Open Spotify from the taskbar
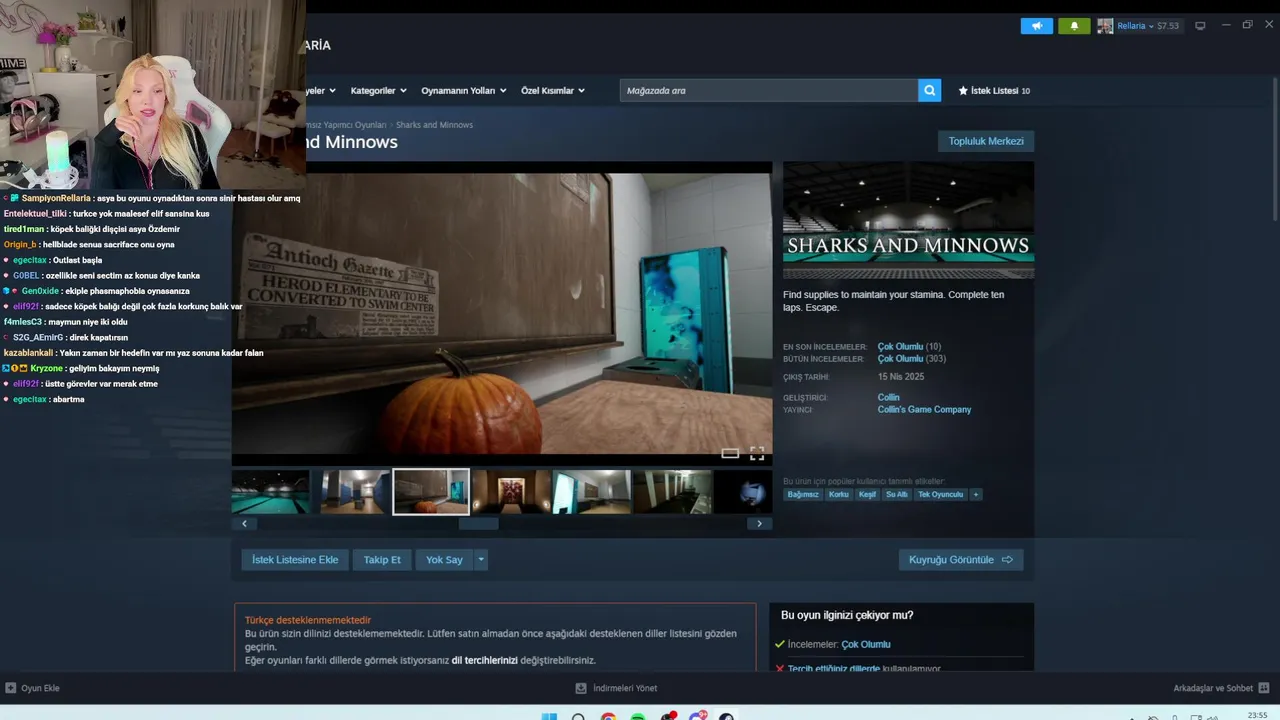 638,717
